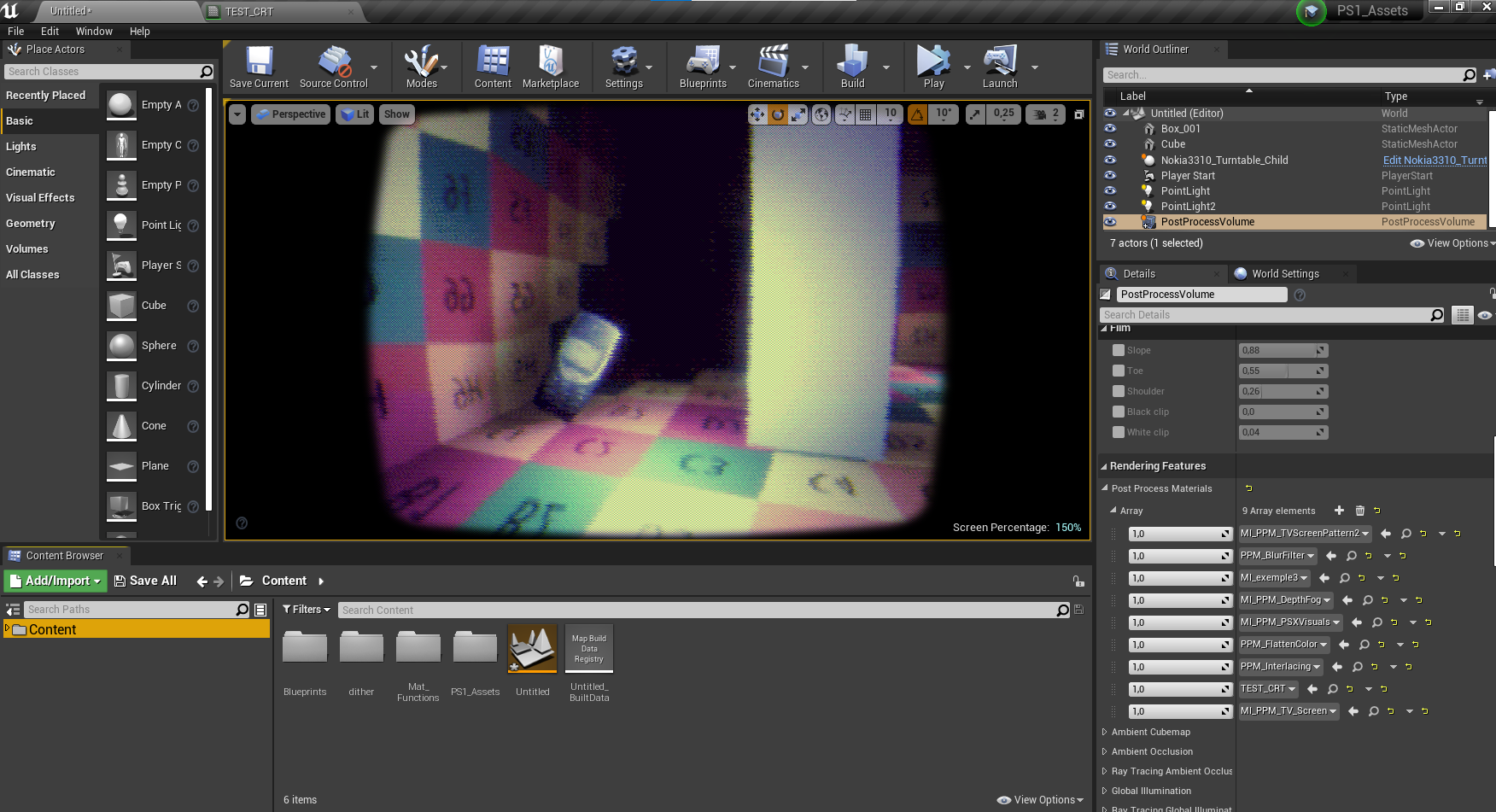This screenshot has height=812, width=1496.
Task: Enable the White clip override checkbox
Action: pos(1119,432)
